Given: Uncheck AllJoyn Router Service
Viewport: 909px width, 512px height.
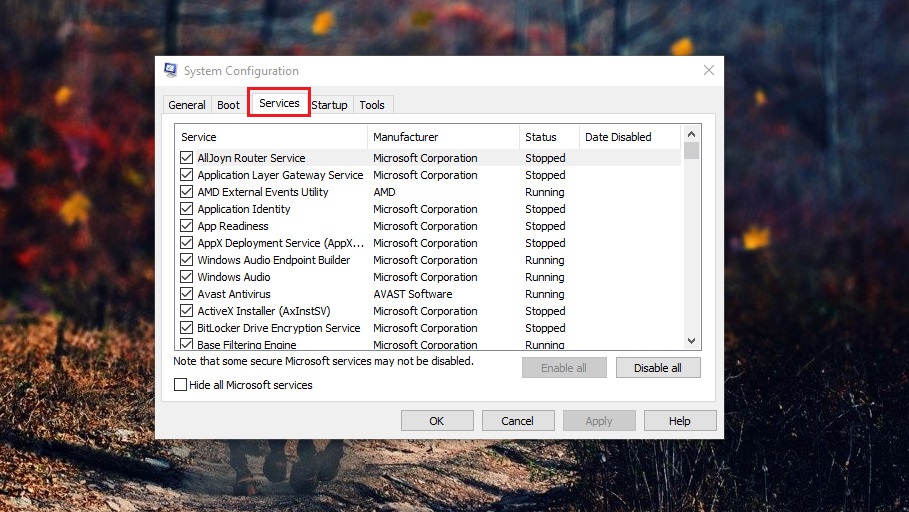Looking at the screenshot, I should [x=186, y=158].
